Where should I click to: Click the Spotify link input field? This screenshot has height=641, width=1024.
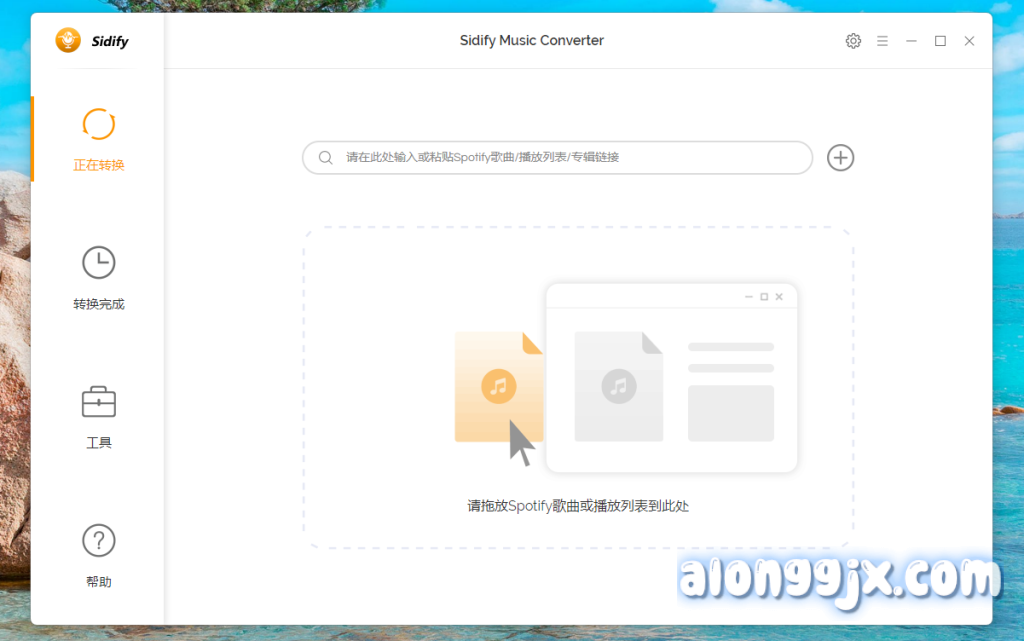click(x=570, y=157)
